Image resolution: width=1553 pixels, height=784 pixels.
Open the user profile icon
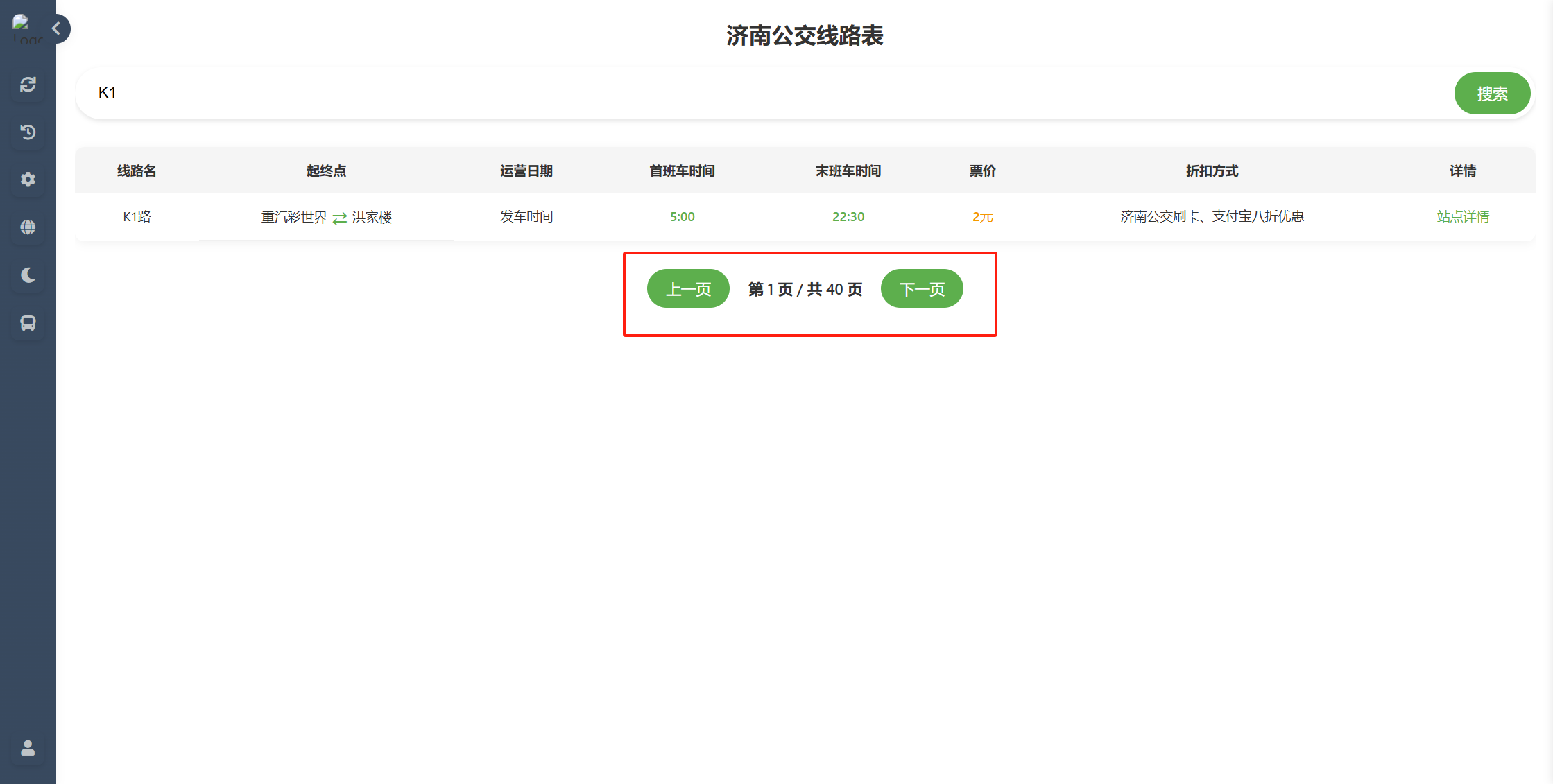28,748
